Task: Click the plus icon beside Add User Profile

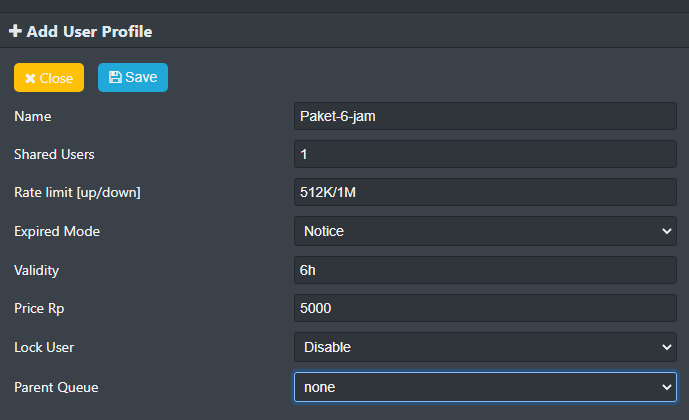Action: pos(15,31)
